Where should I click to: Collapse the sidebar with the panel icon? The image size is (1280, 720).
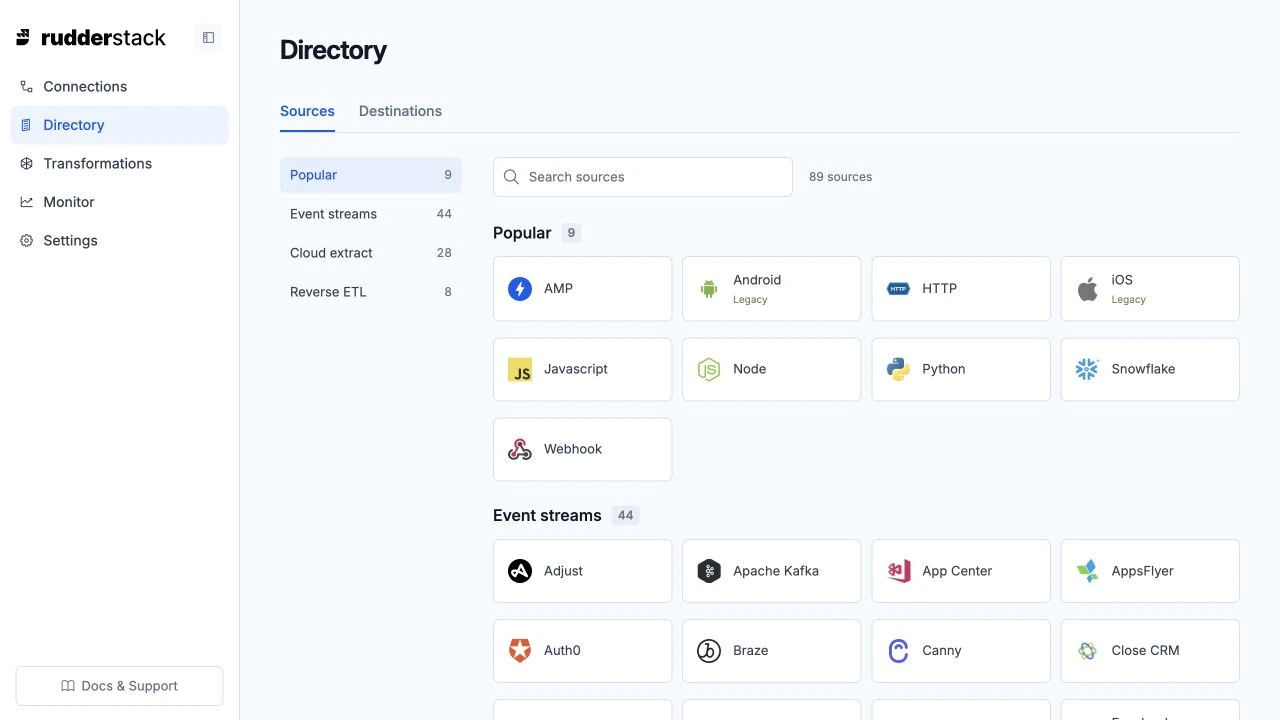208,38
